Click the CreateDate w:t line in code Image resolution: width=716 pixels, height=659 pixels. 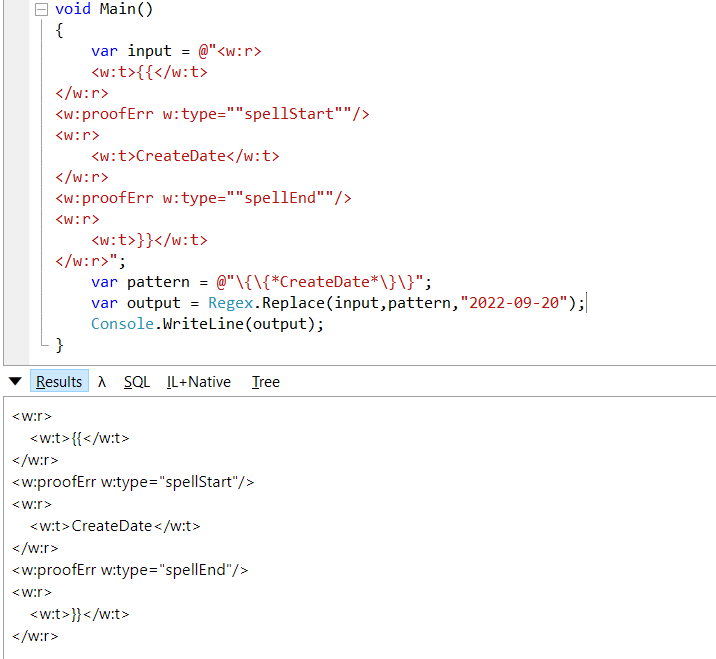pos(185,156)
